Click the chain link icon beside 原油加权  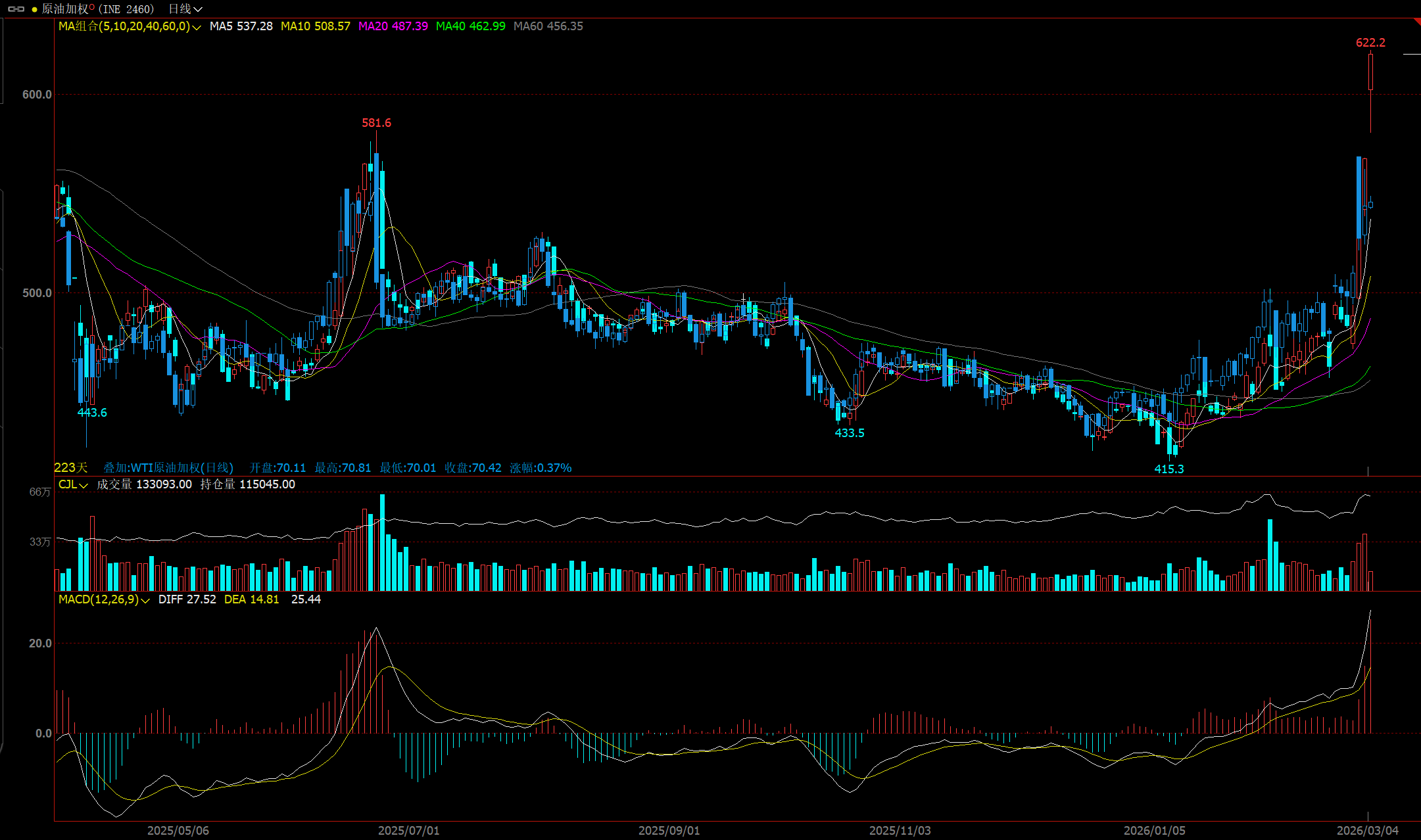16,9
